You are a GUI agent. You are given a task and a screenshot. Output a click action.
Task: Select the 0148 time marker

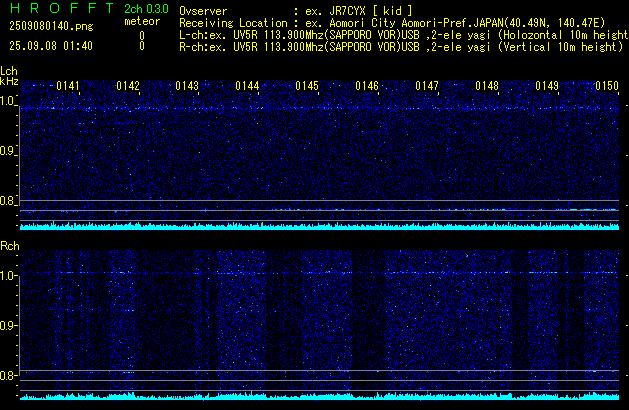tap(487, 86)
